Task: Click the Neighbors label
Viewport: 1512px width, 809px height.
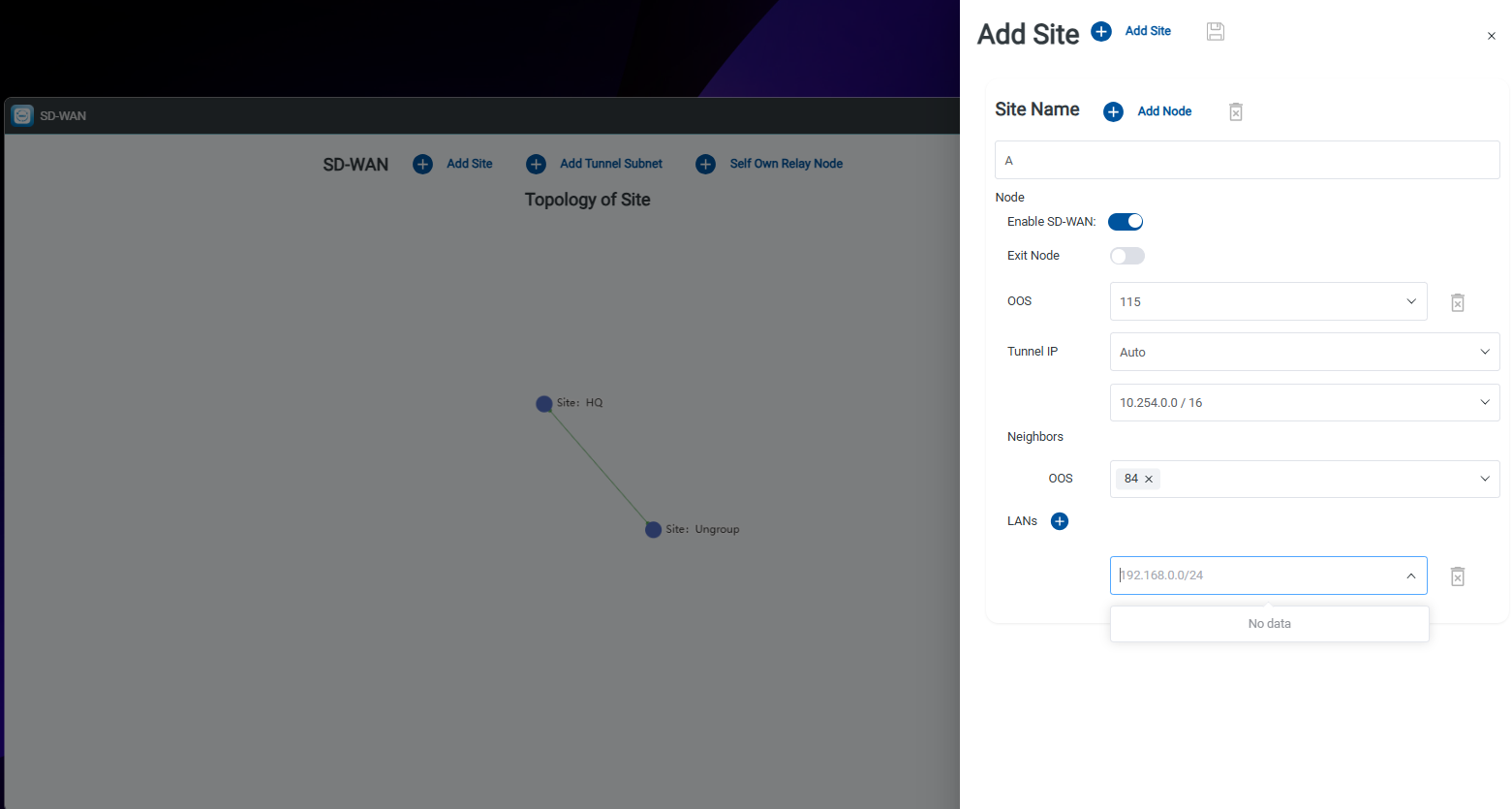Action: 1035,437
